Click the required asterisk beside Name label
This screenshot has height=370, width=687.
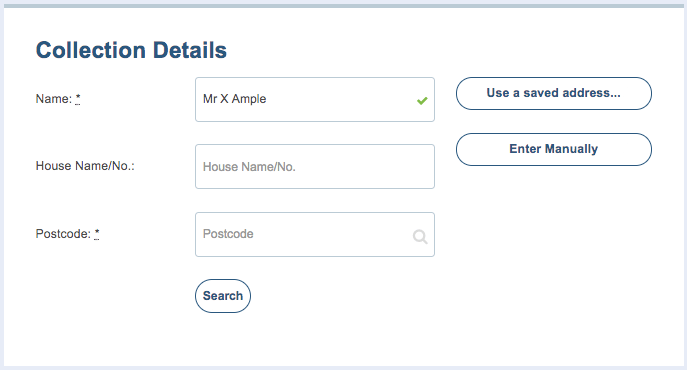(78, 99)
